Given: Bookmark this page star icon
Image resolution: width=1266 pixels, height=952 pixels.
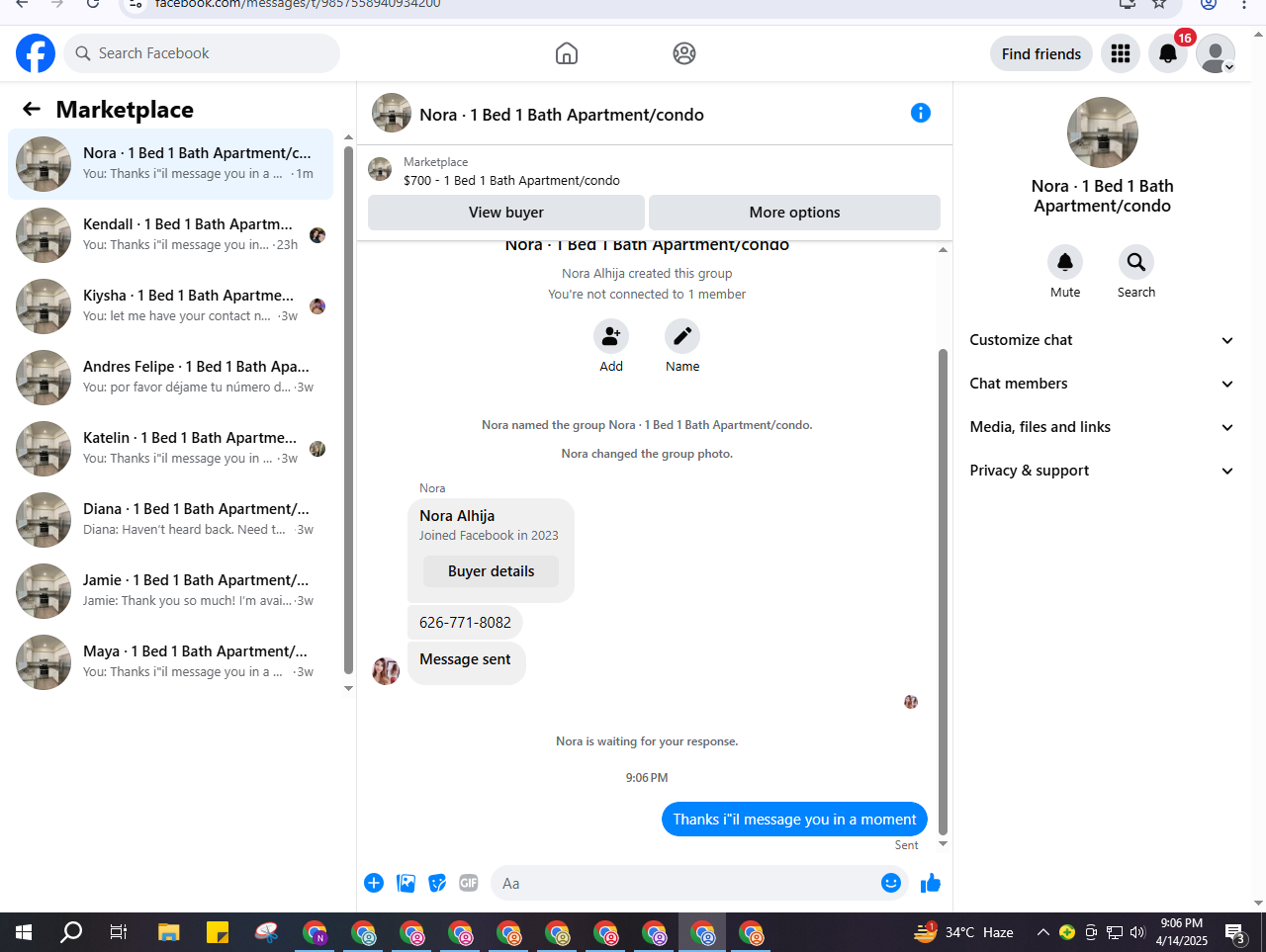Looking at the screenshot, I should tap(1159, 4).
